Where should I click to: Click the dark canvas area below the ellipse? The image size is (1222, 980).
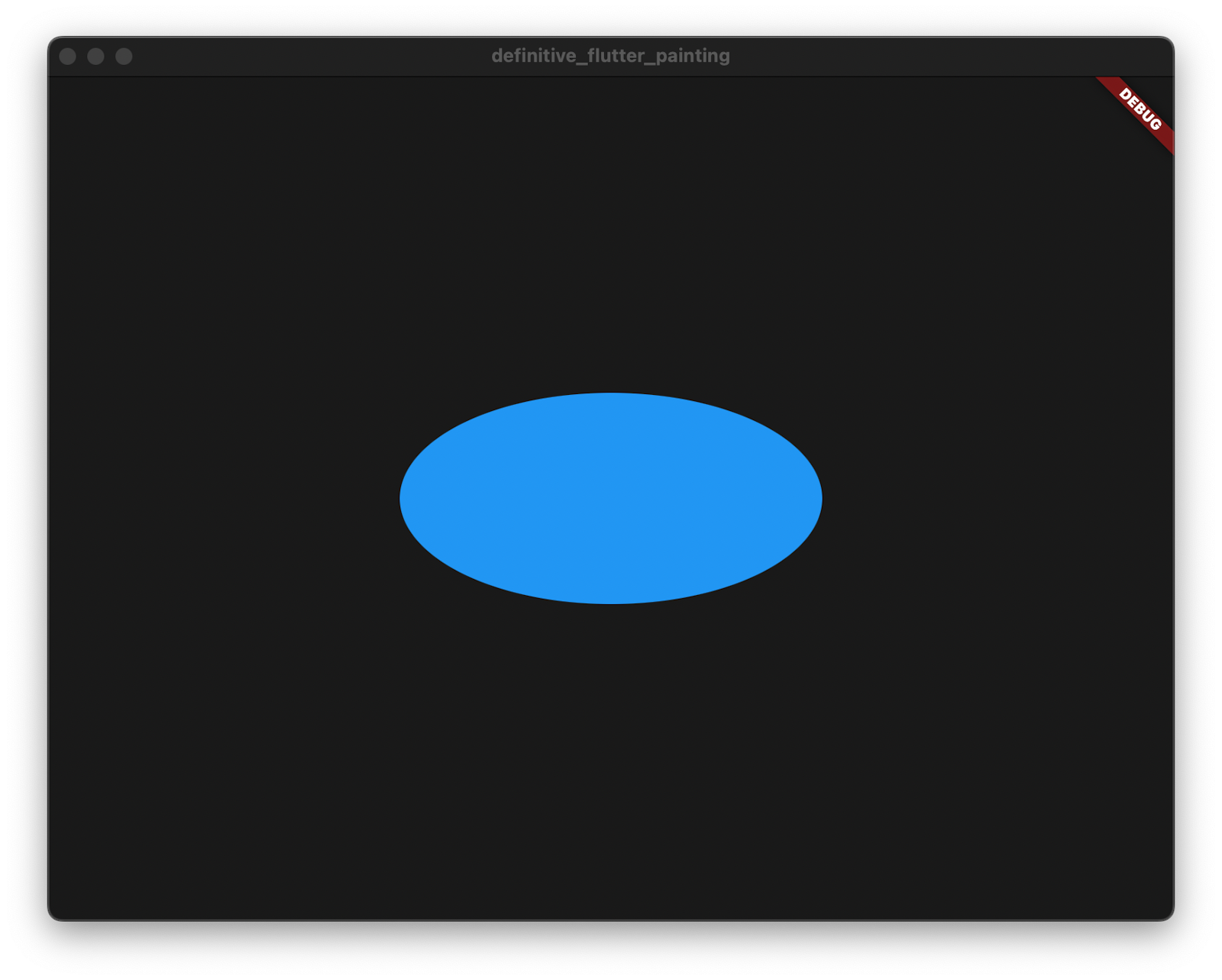(609, 764)
